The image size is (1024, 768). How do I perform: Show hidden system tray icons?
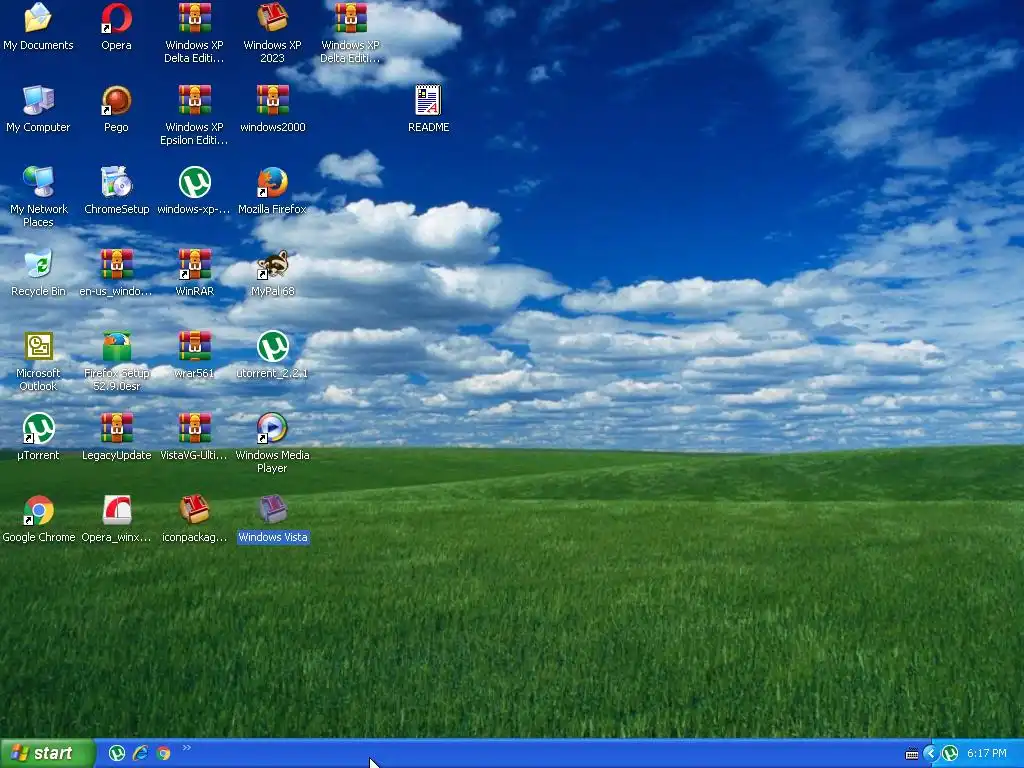click(x=931, y=754)
